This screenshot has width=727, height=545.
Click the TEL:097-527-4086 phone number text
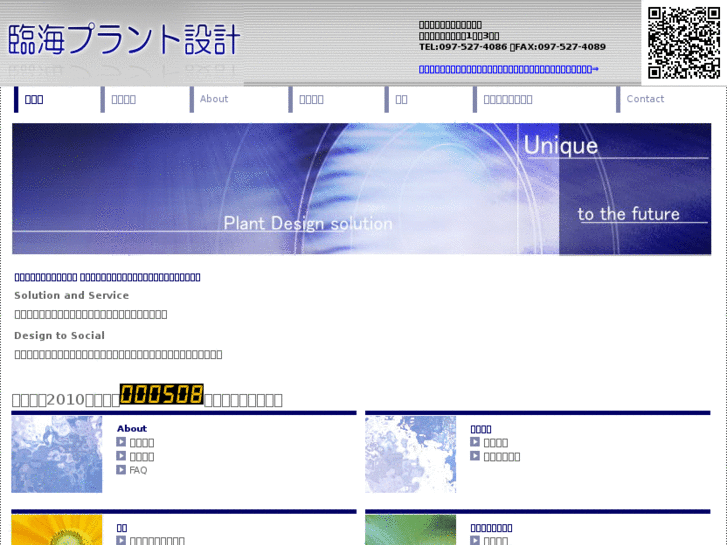tap(463, 47)
